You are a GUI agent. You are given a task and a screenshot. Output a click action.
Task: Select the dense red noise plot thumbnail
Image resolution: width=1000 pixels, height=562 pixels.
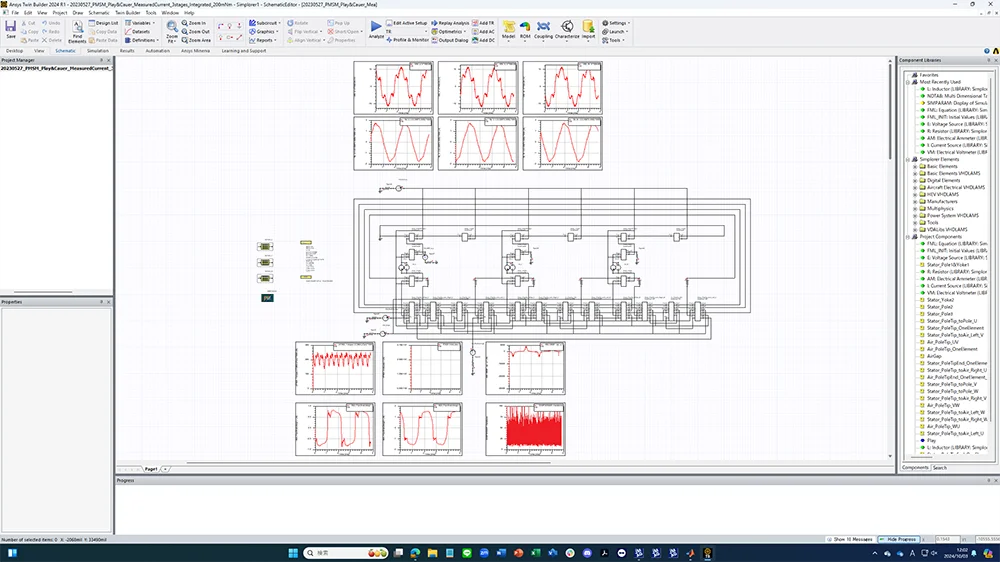(525, 429)
